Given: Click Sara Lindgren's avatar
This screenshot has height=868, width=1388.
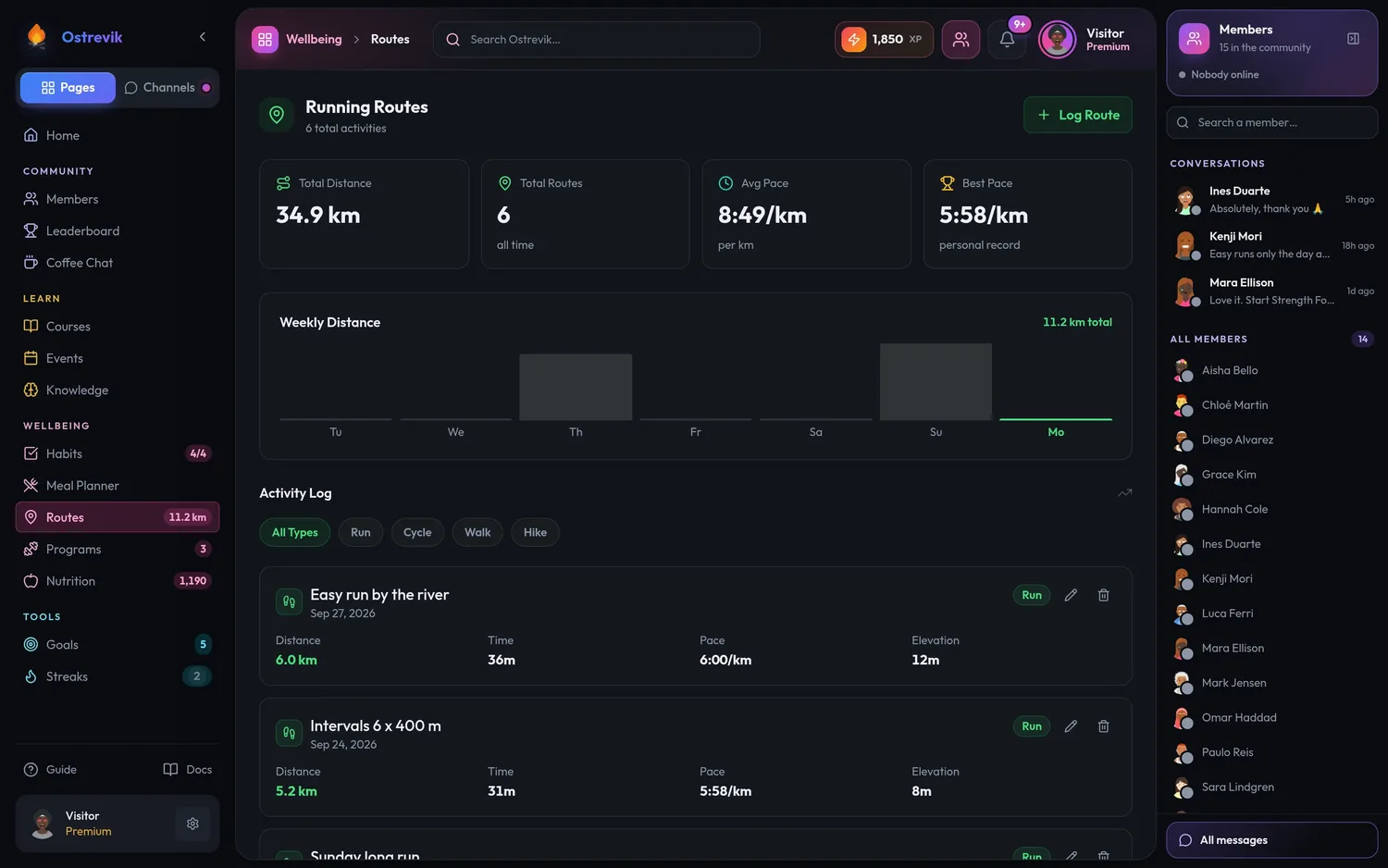Looking at the screenshot, I should click(x=1183, y=787).
